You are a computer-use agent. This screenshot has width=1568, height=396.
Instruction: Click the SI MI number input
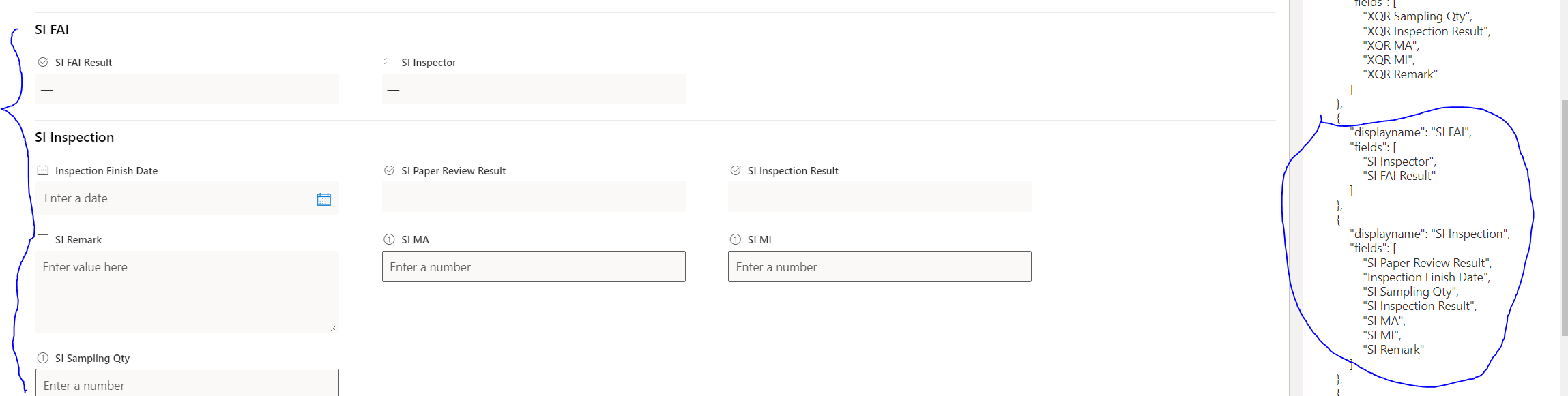coord(879,266)
